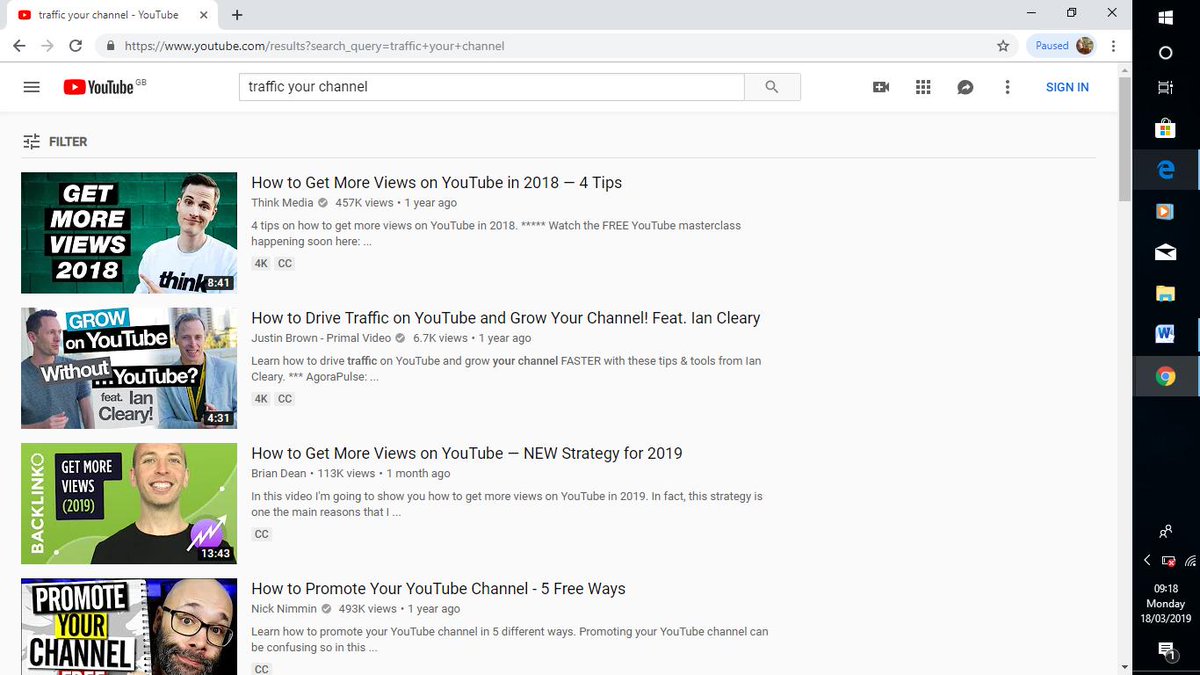
Task: Open Microsoft Edge from taskbar
Action: coord(1165,170)
